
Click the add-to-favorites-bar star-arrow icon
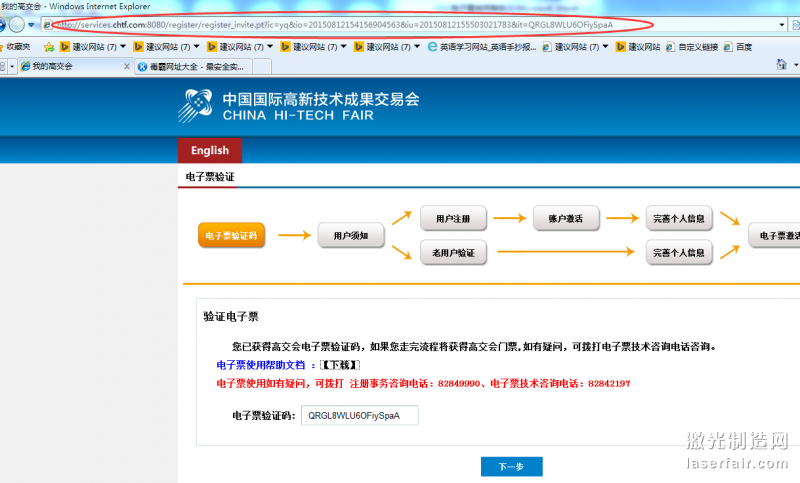point(49,46)
